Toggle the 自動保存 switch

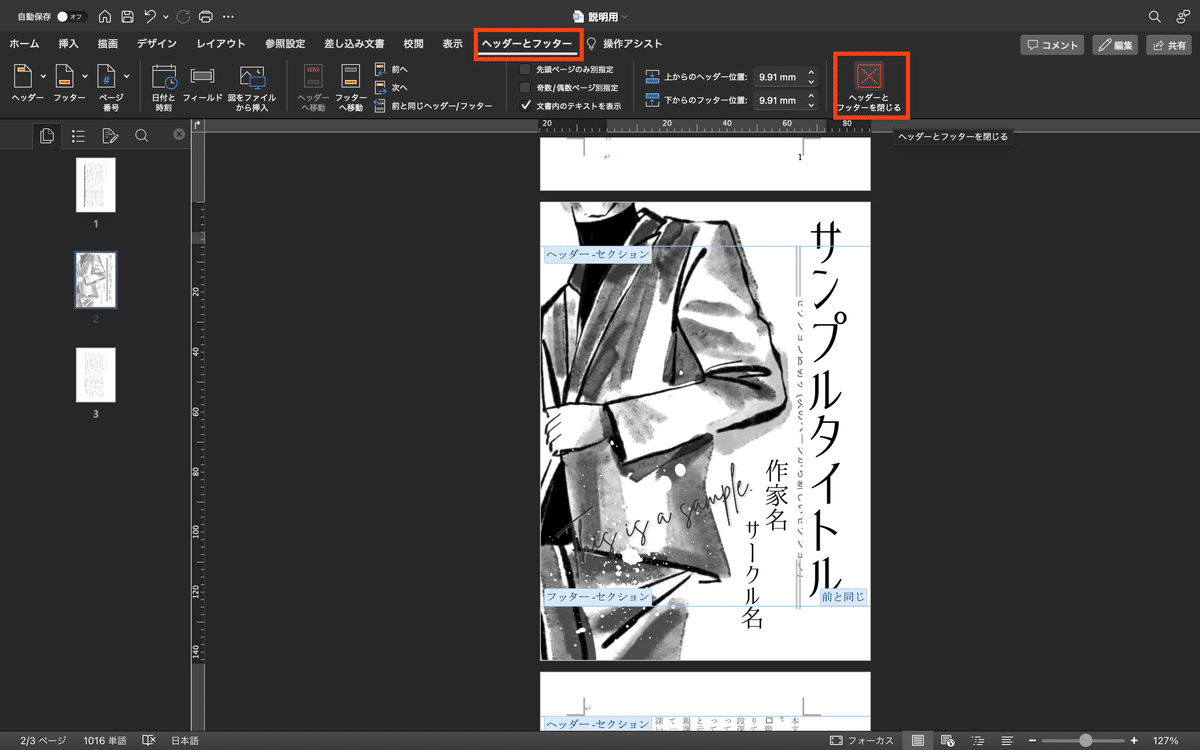pyautogui.click(x=71, y=17)
